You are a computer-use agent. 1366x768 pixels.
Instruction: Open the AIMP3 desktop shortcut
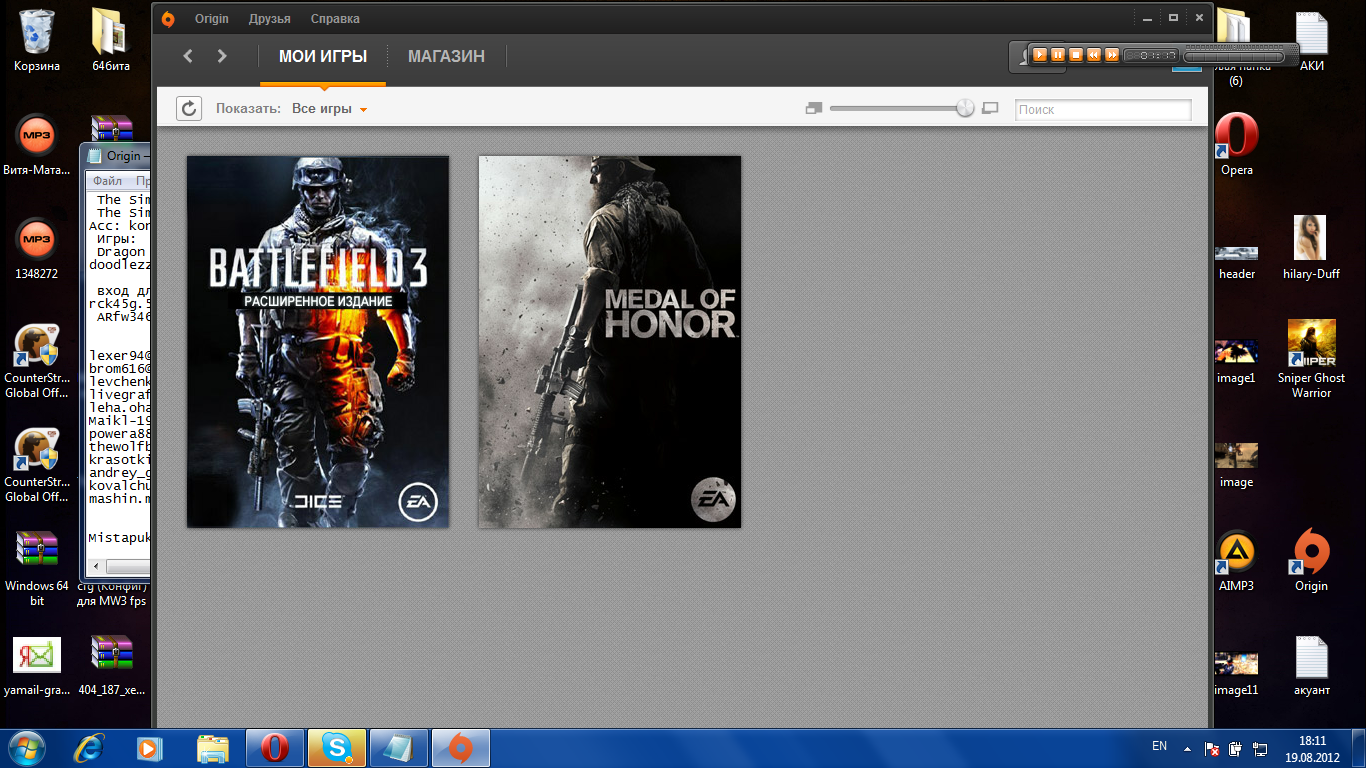(1237, 560)
